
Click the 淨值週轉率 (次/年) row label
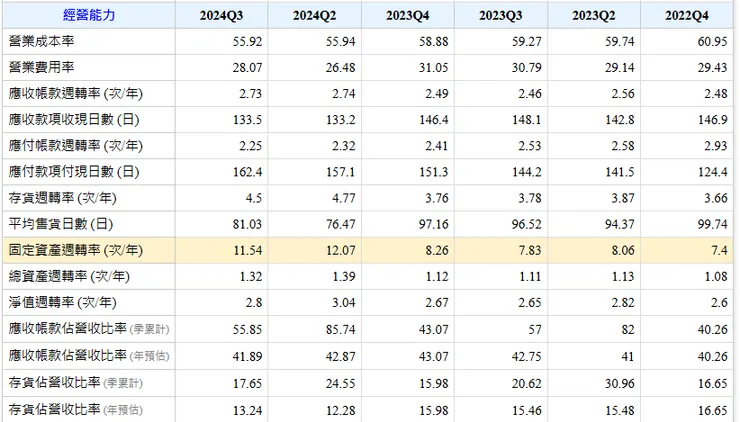click(x=62, y=302)
